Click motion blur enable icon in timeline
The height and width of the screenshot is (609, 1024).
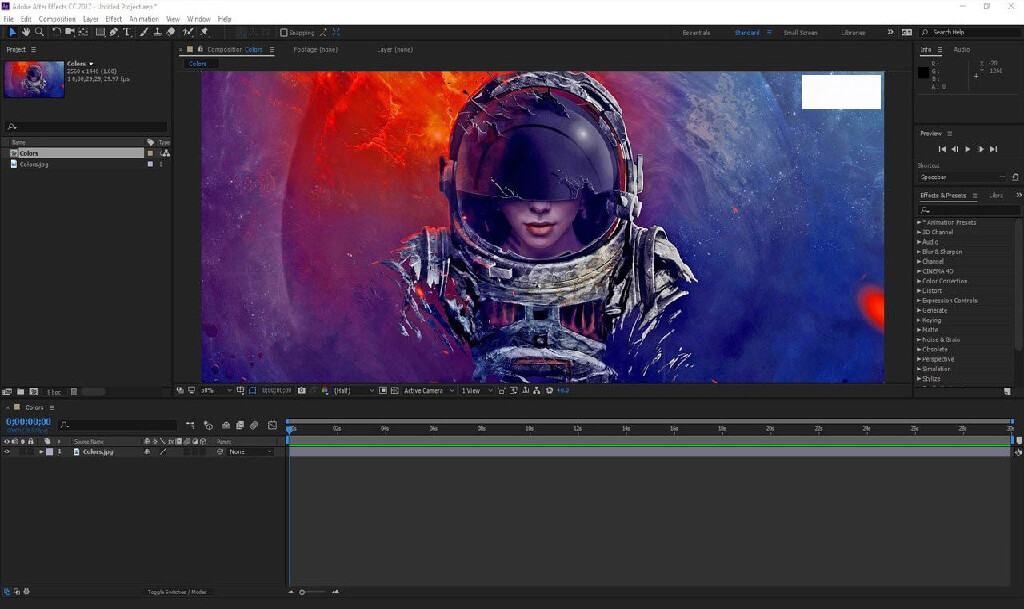click(x=254, y=425)
